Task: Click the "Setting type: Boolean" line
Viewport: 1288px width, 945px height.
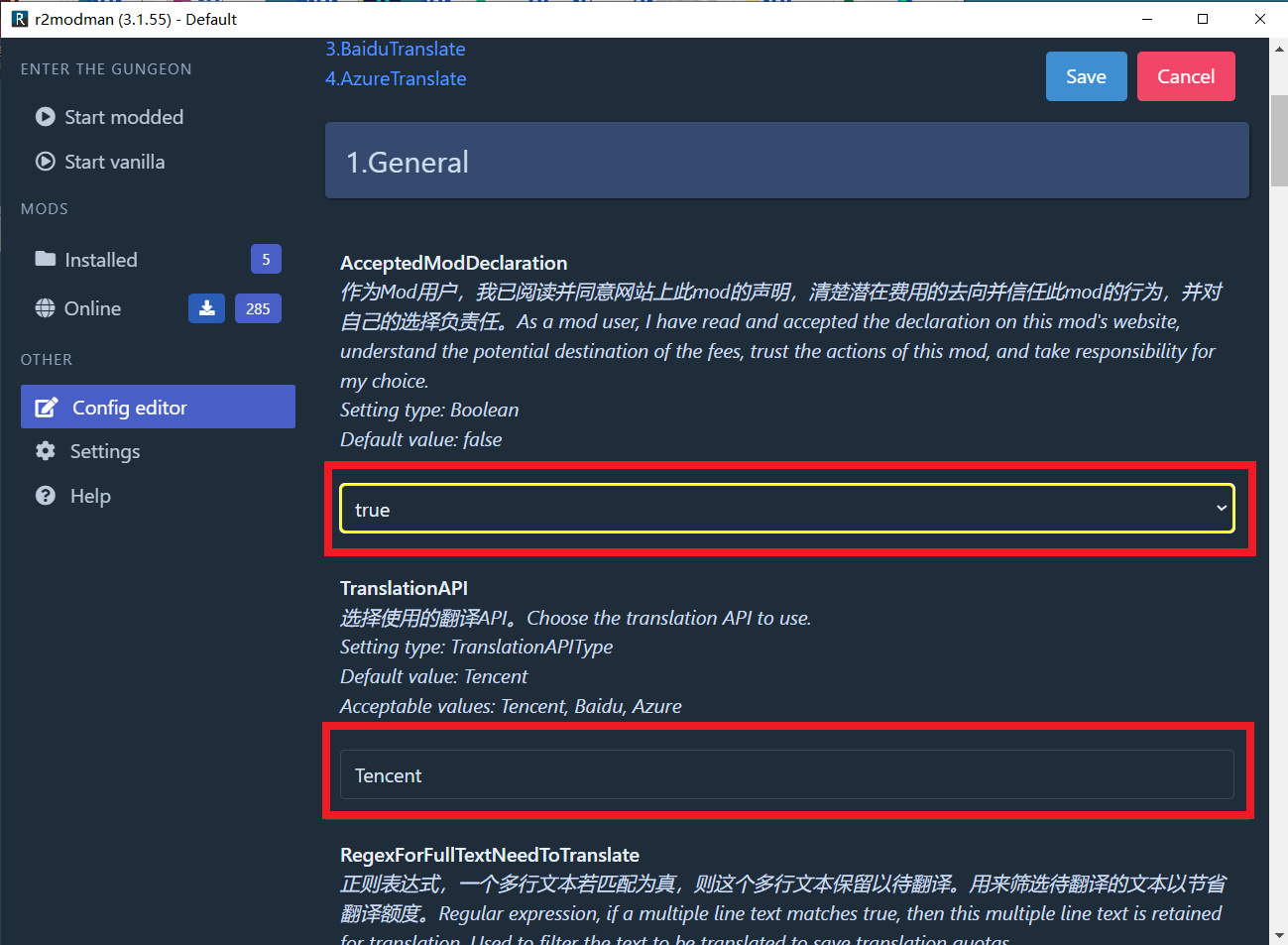Action: point(429,410)
